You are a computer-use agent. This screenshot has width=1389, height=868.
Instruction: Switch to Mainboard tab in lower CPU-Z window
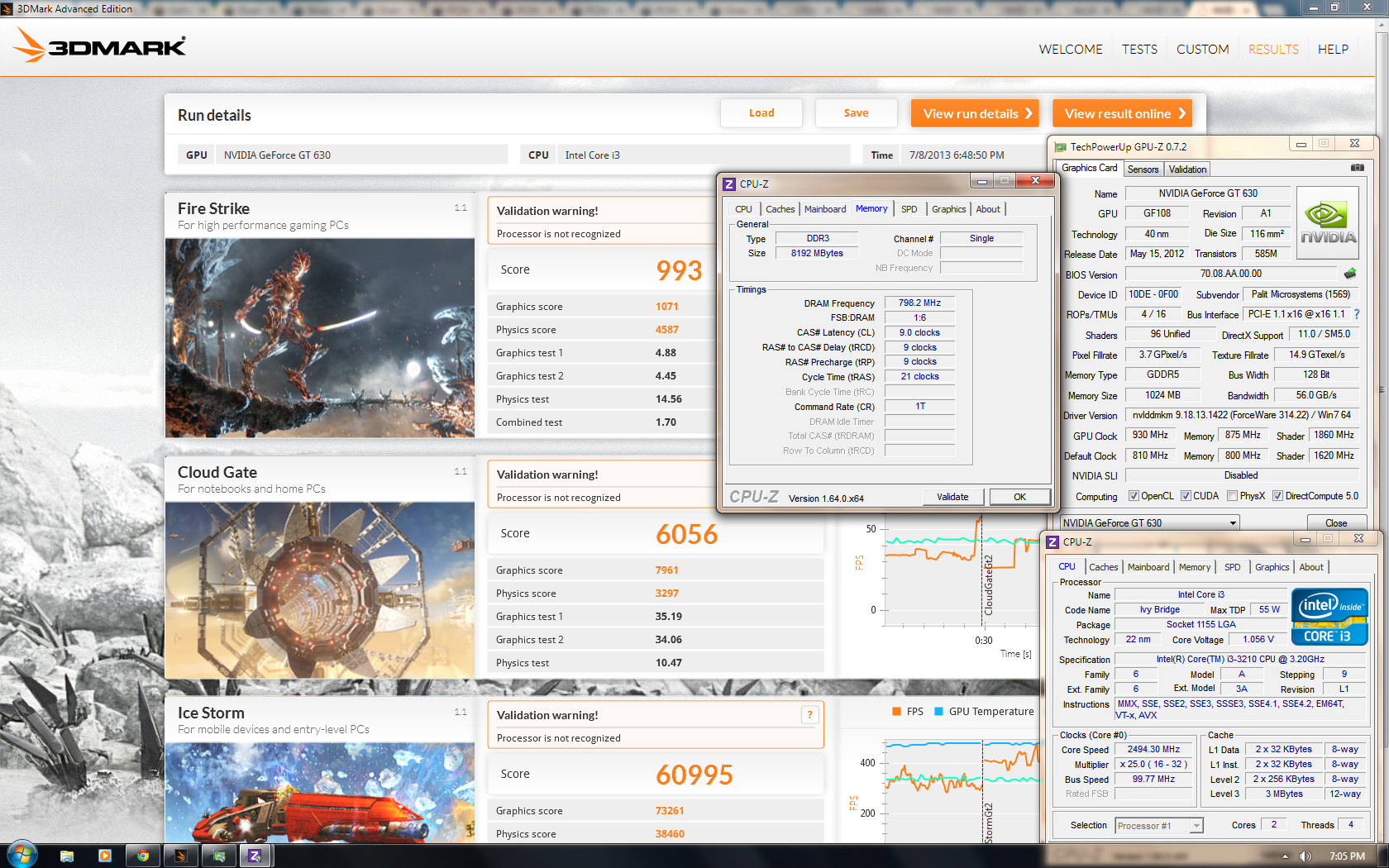[x=1148, y=567]
